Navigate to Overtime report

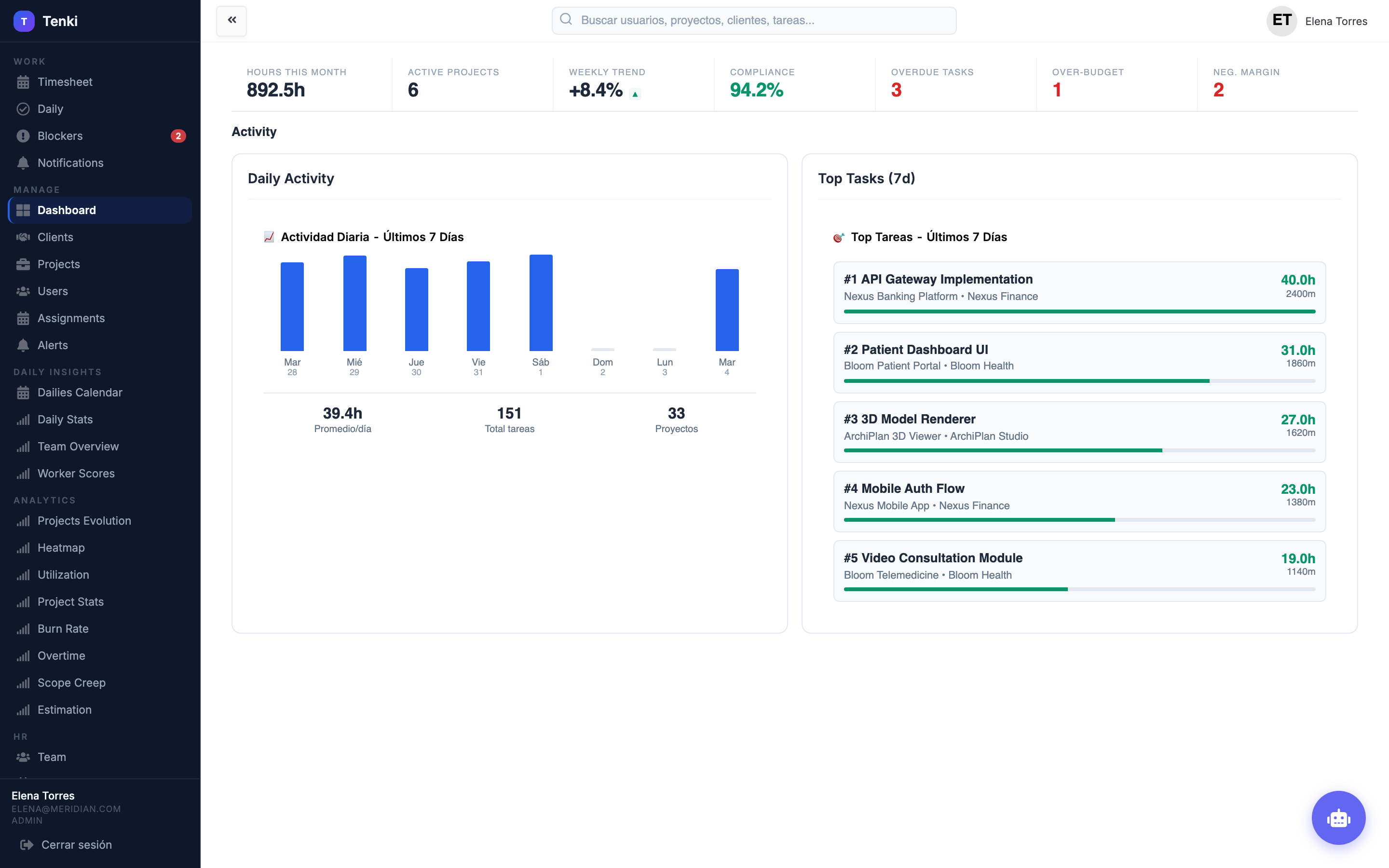[x=100, y=656]
